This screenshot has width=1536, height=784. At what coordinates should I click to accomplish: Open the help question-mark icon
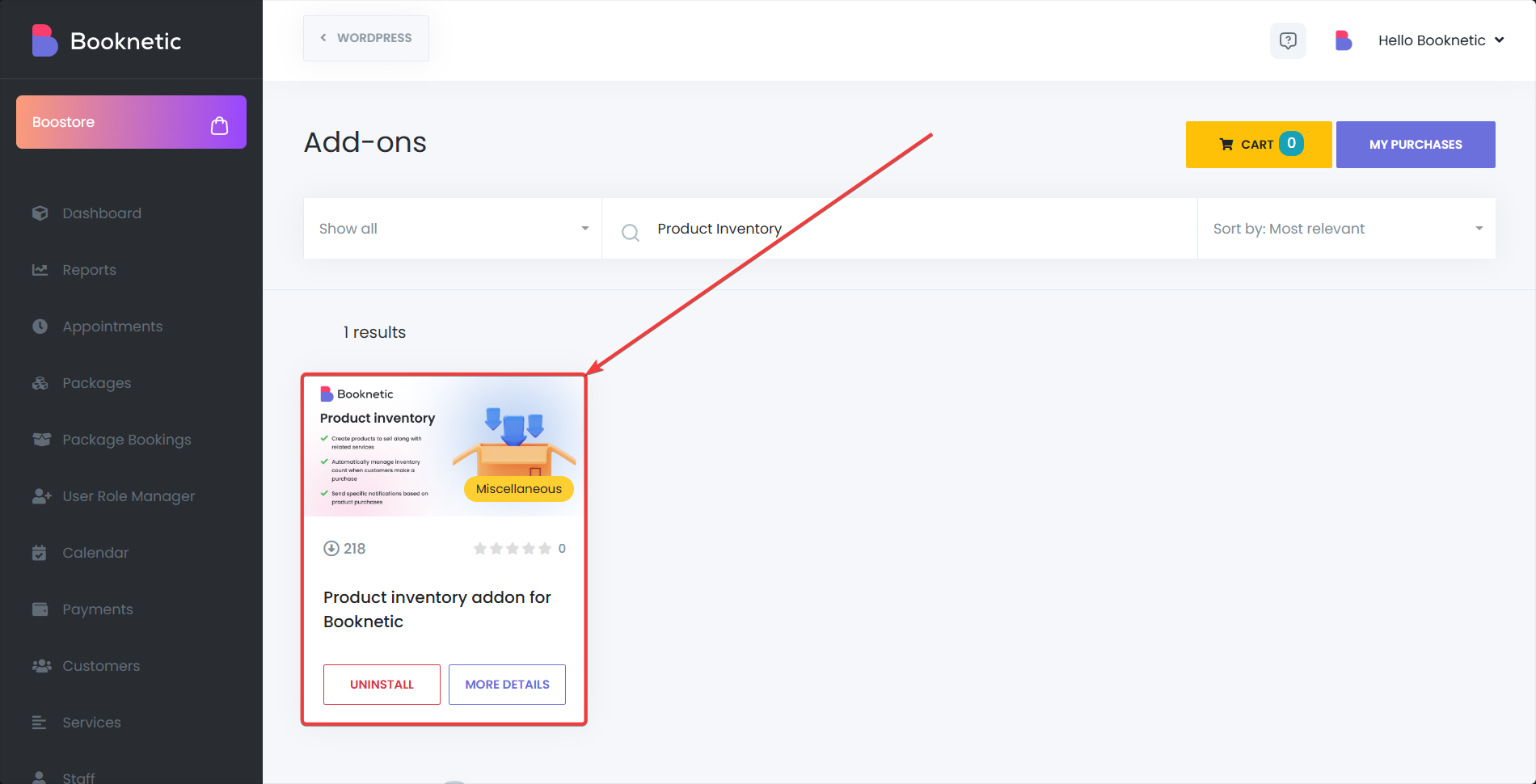click(x=1288, y=40)
